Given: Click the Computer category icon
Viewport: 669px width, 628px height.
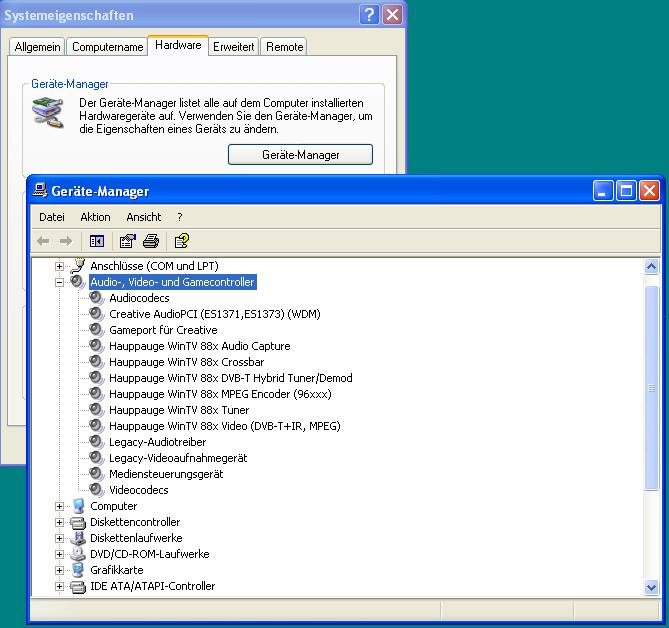Looking at the screenshot, I should [x=78, y=506].
